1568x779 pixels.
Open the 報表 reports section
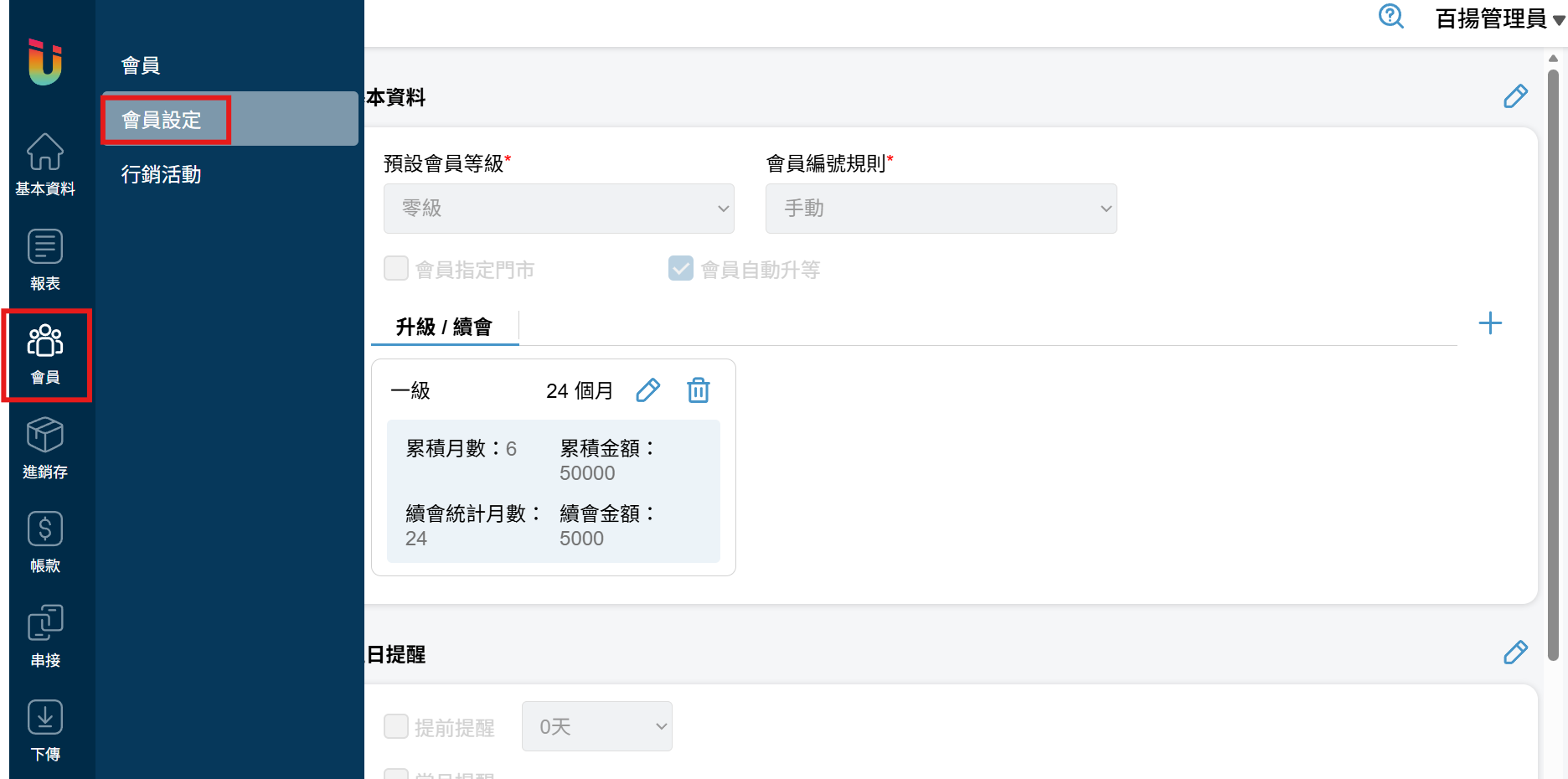pos(45,259)
